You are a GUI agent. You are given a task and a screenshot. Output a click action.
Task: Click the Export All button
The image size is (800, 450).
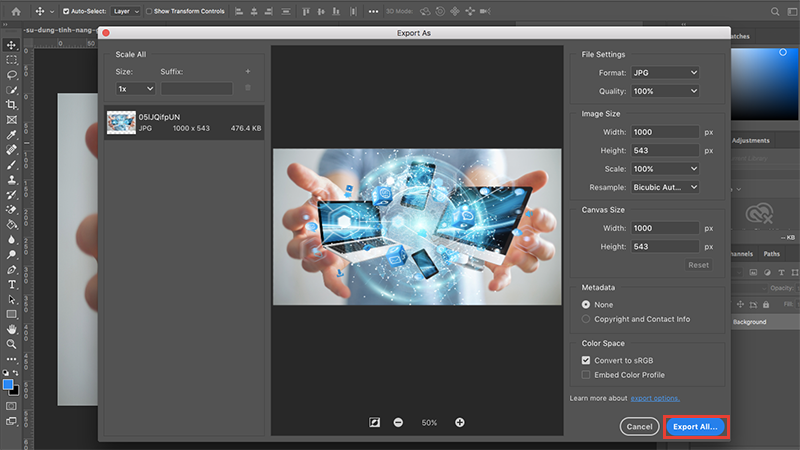[695, 427]
